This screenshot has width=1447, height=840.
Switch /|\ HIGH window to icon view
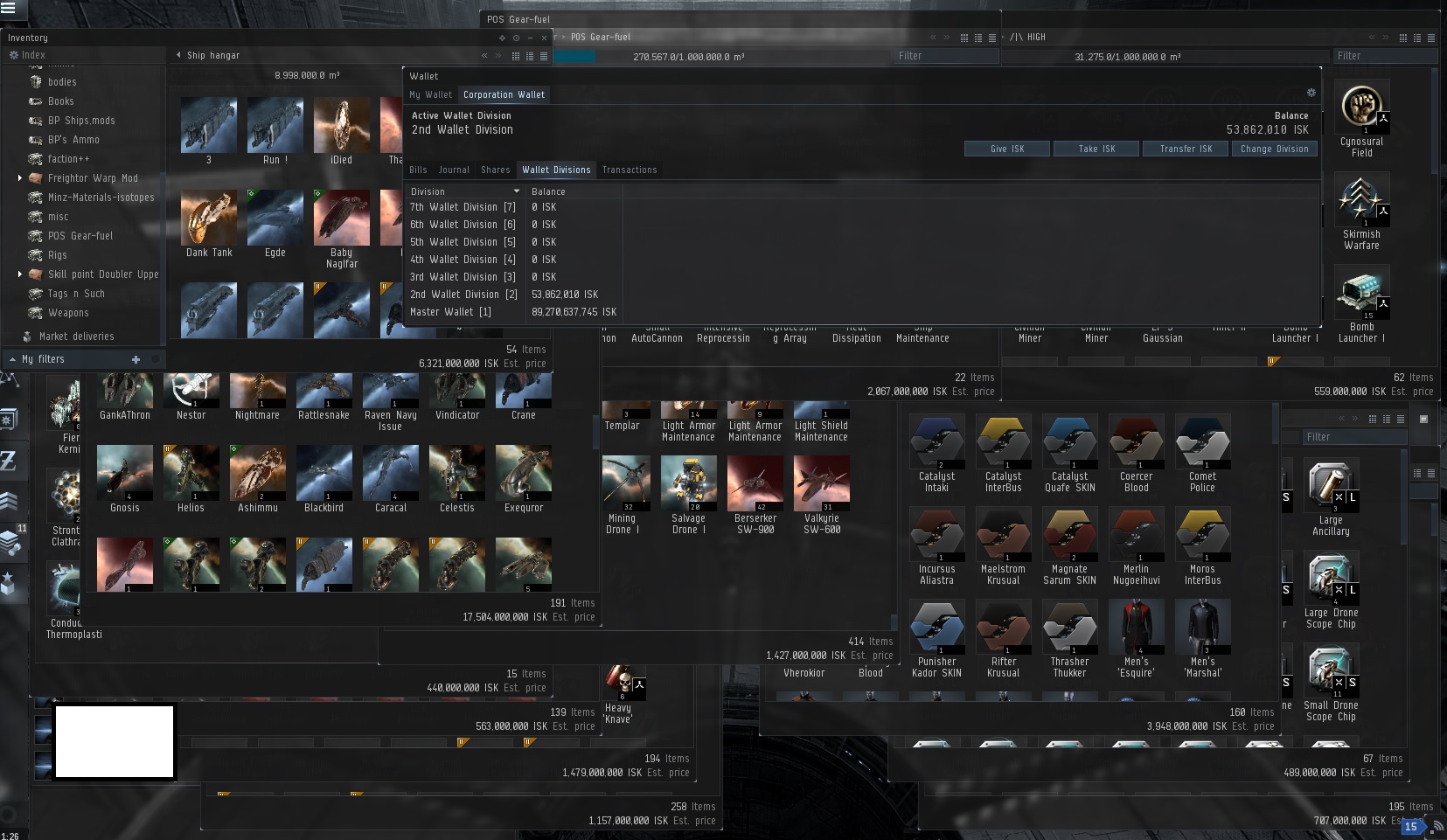tap(1403, 38)
